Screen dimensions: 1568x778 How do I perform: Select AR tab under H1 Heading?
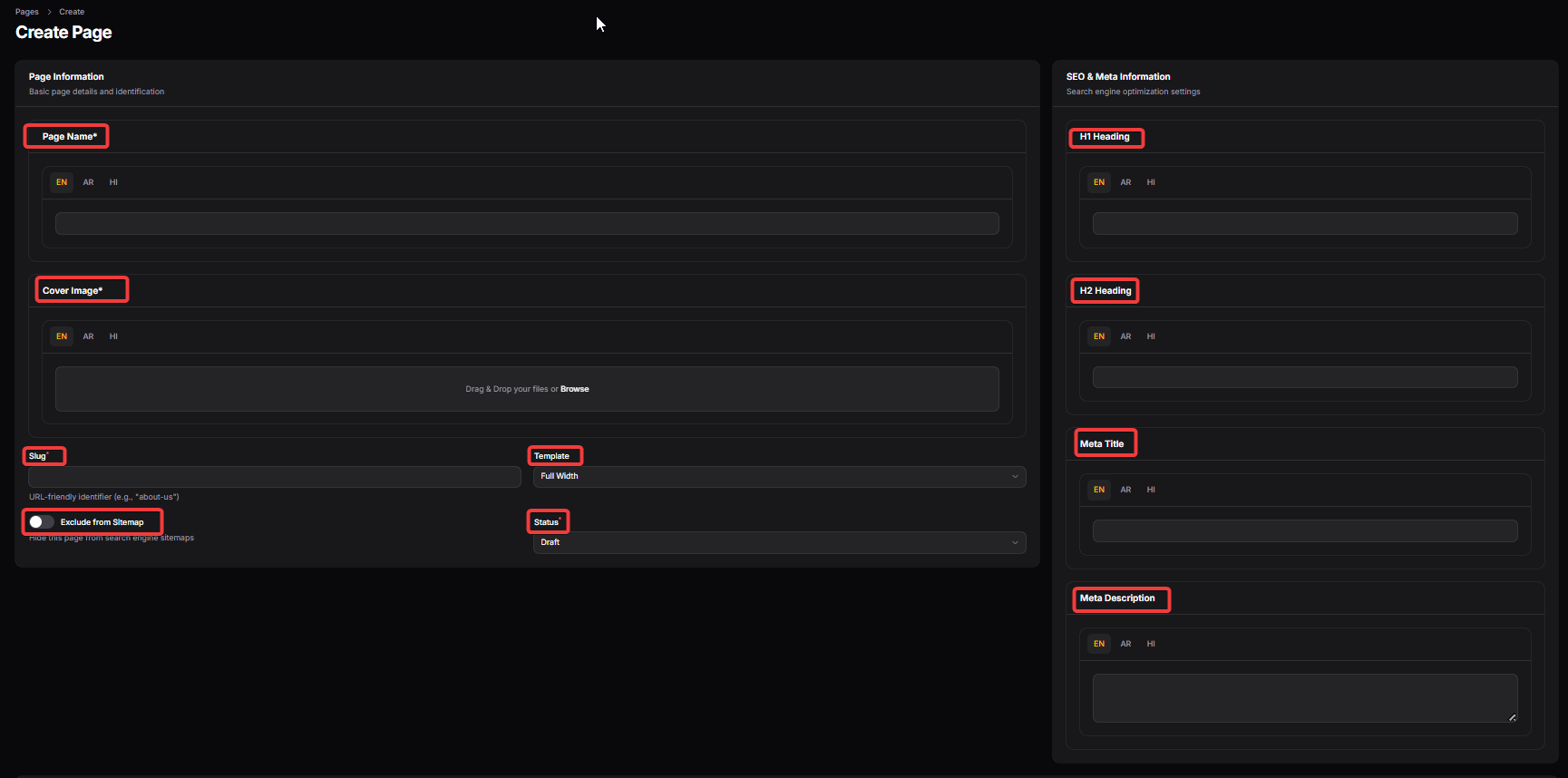coord(1125,182)
